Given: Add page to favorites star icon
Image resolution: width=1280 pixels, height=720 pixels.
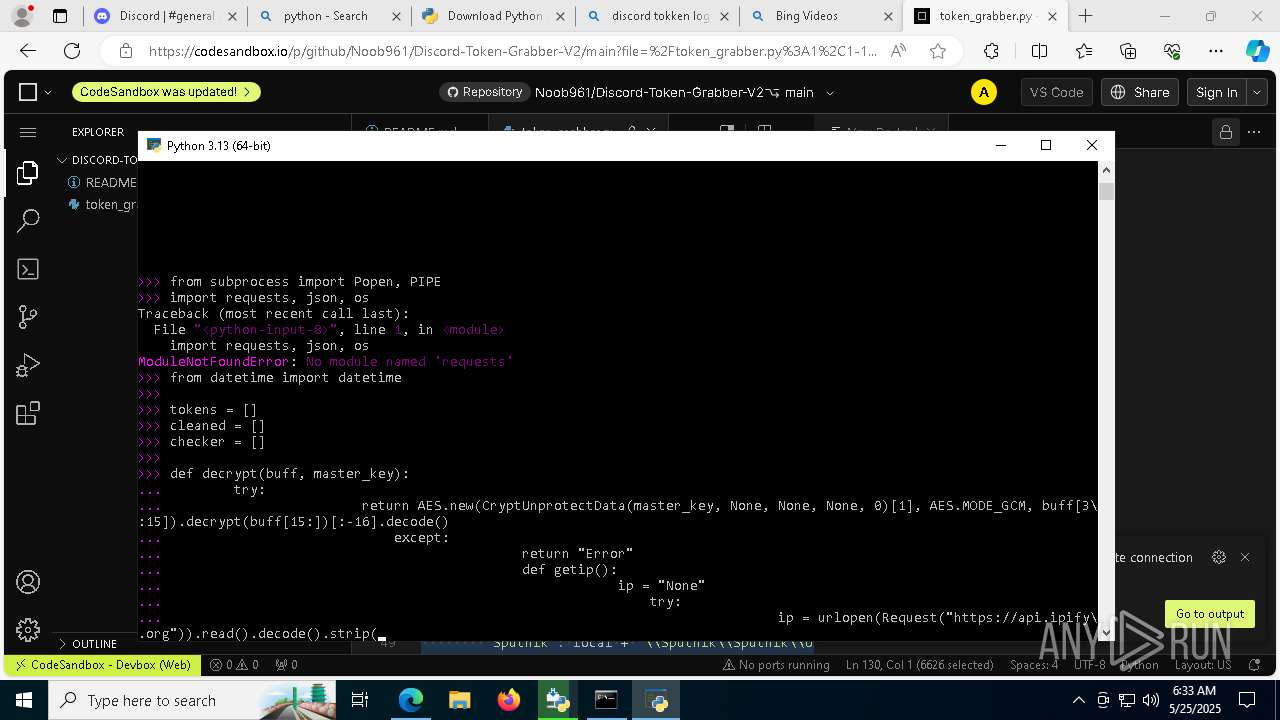Looking at the screenshot, I should pos(937,51).
